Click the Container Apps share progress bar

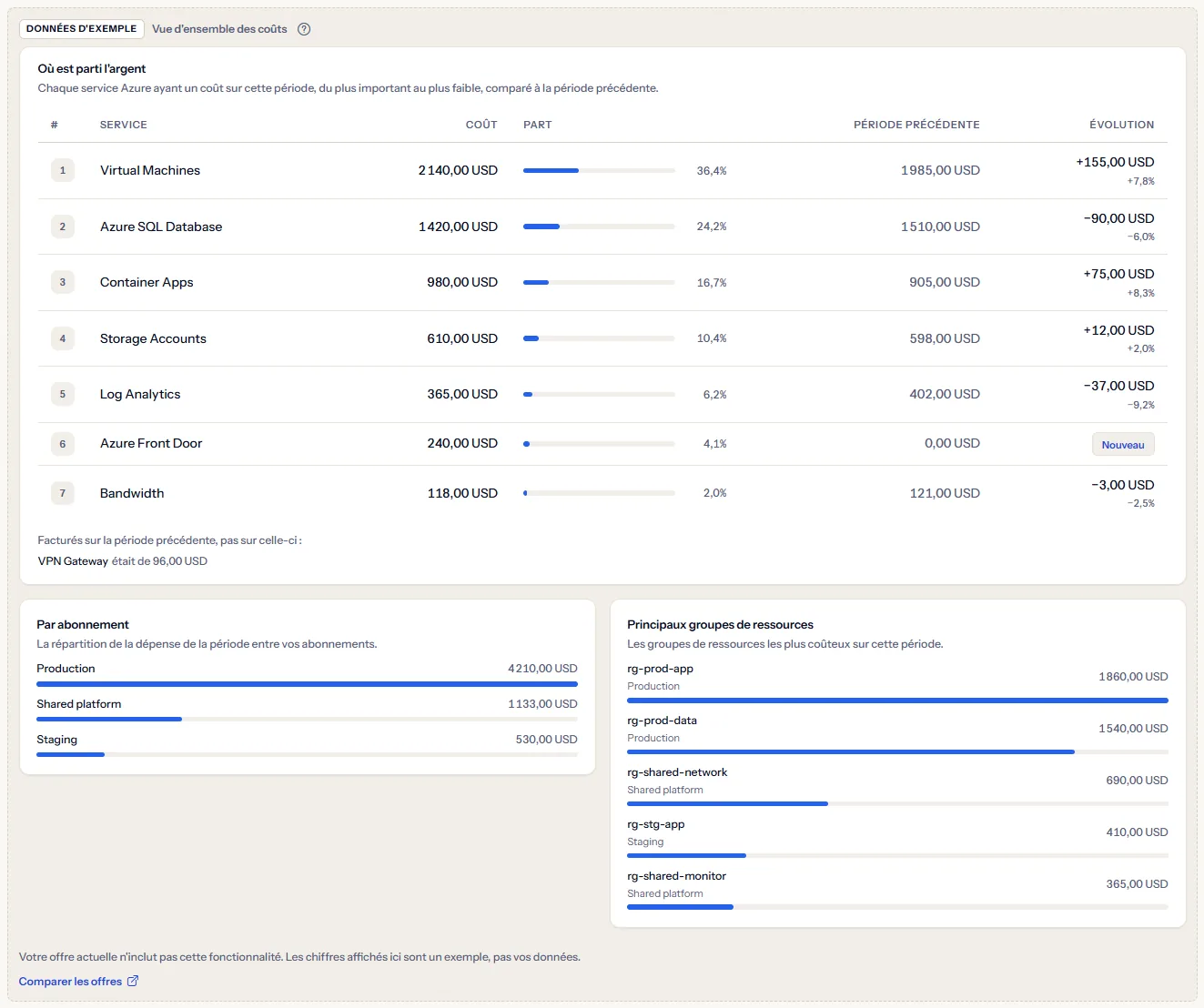click(599, 283)
